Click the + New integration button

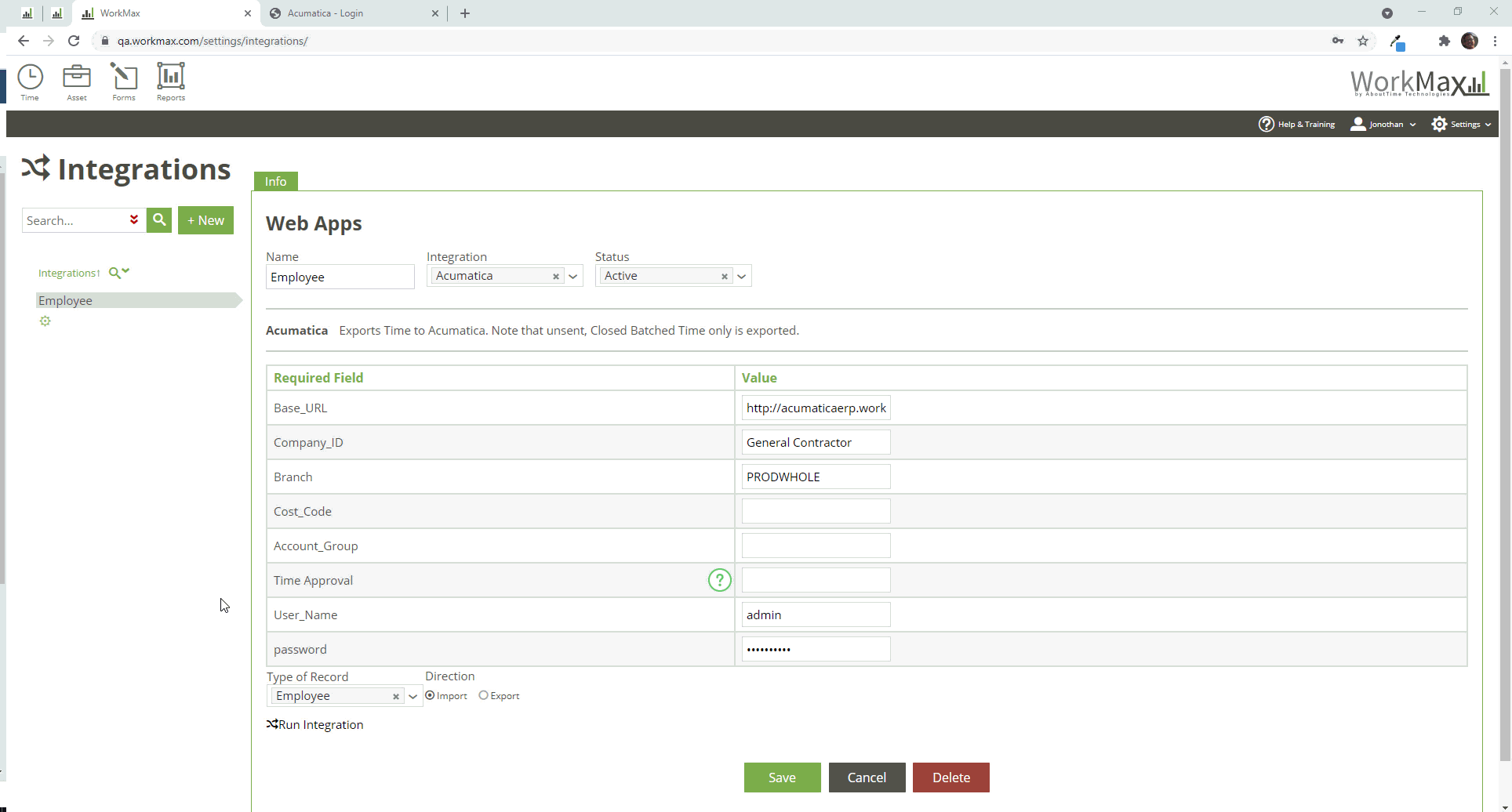point(205,220)
